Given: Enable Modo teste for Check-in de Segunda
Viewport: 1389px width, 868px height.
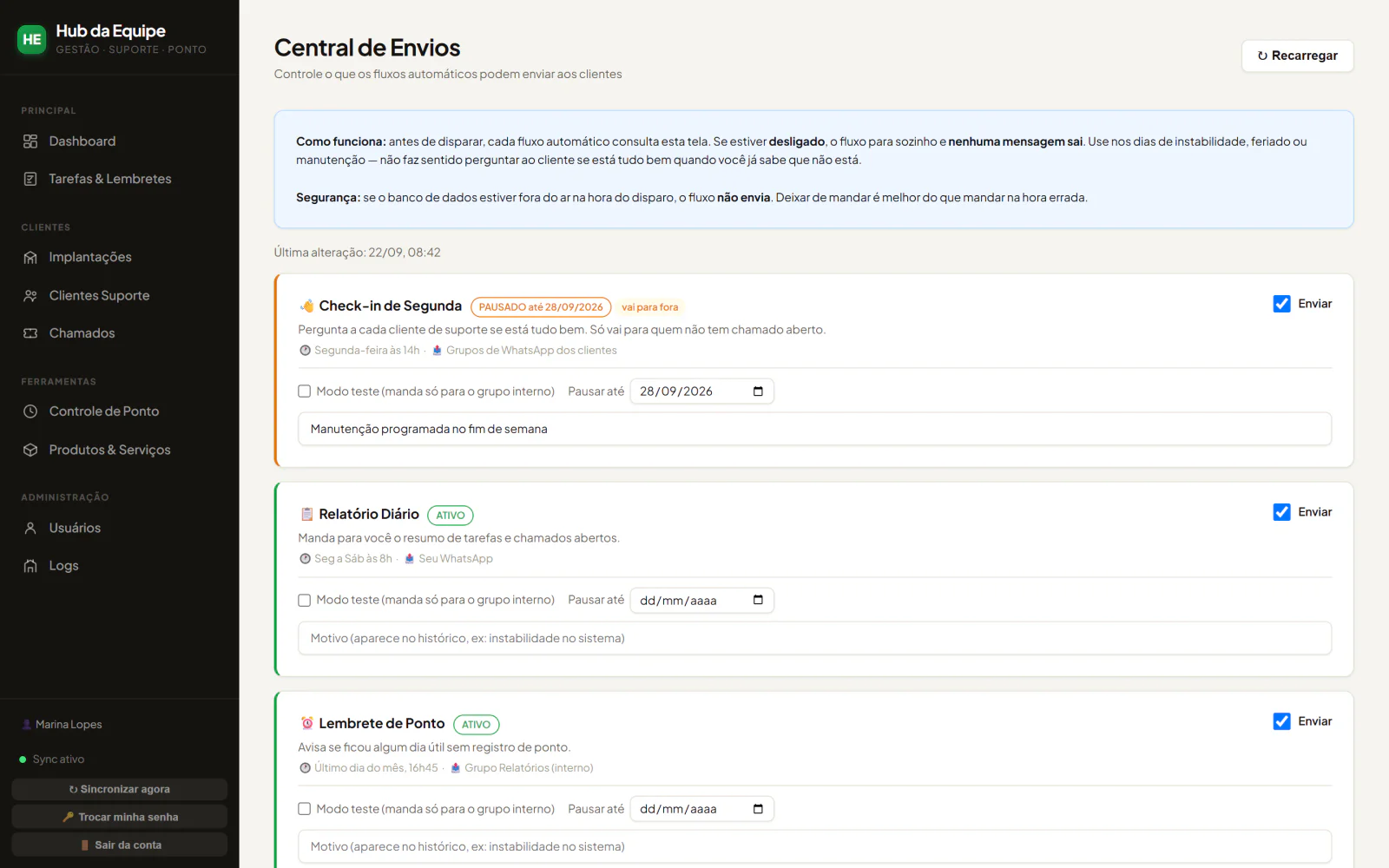Looking at the screenshot, I should coord(305,391).
